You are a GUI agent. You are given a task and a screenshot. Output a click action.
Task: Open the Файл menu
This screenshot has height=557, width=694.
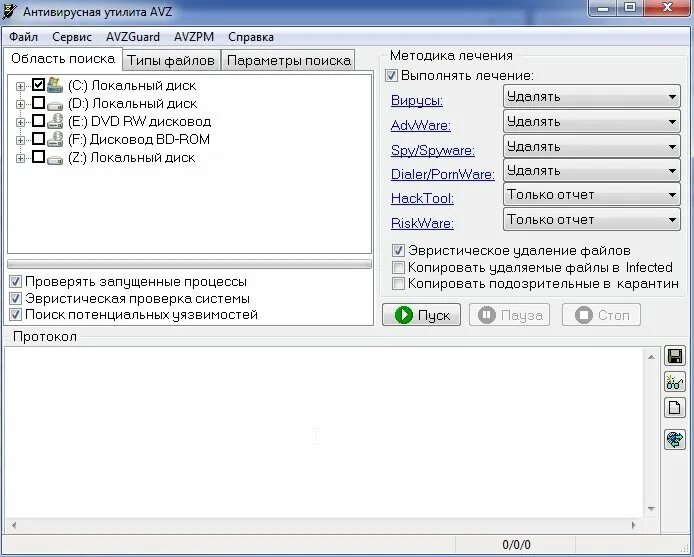coord(23,37)
